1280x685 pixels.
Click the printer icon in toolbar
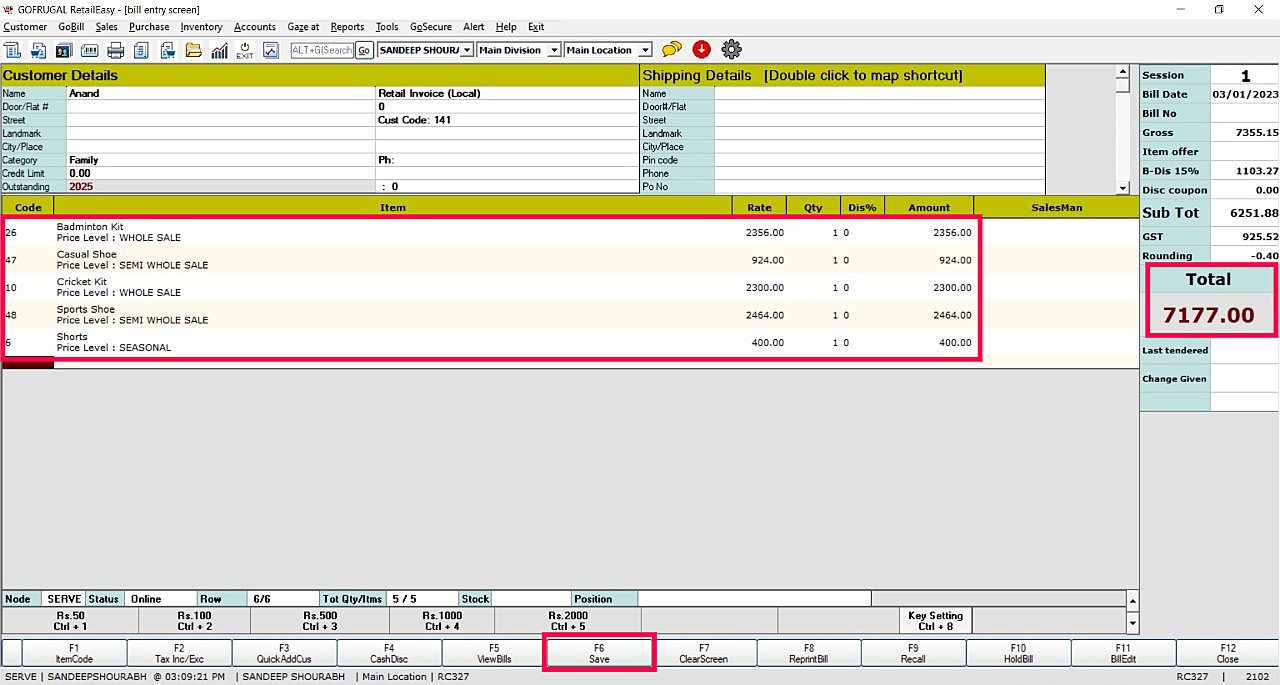(x=116, y=50)
